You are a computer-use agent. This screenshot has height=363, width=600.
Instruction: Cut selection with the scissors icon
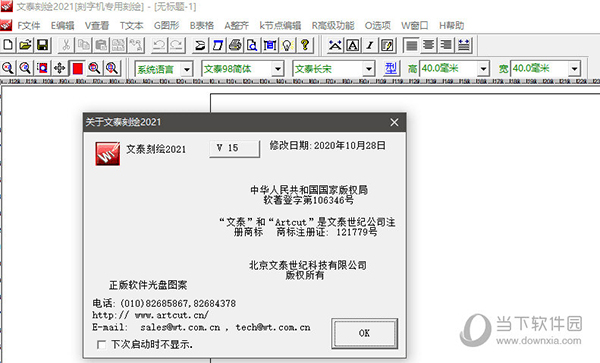[66, 45]
